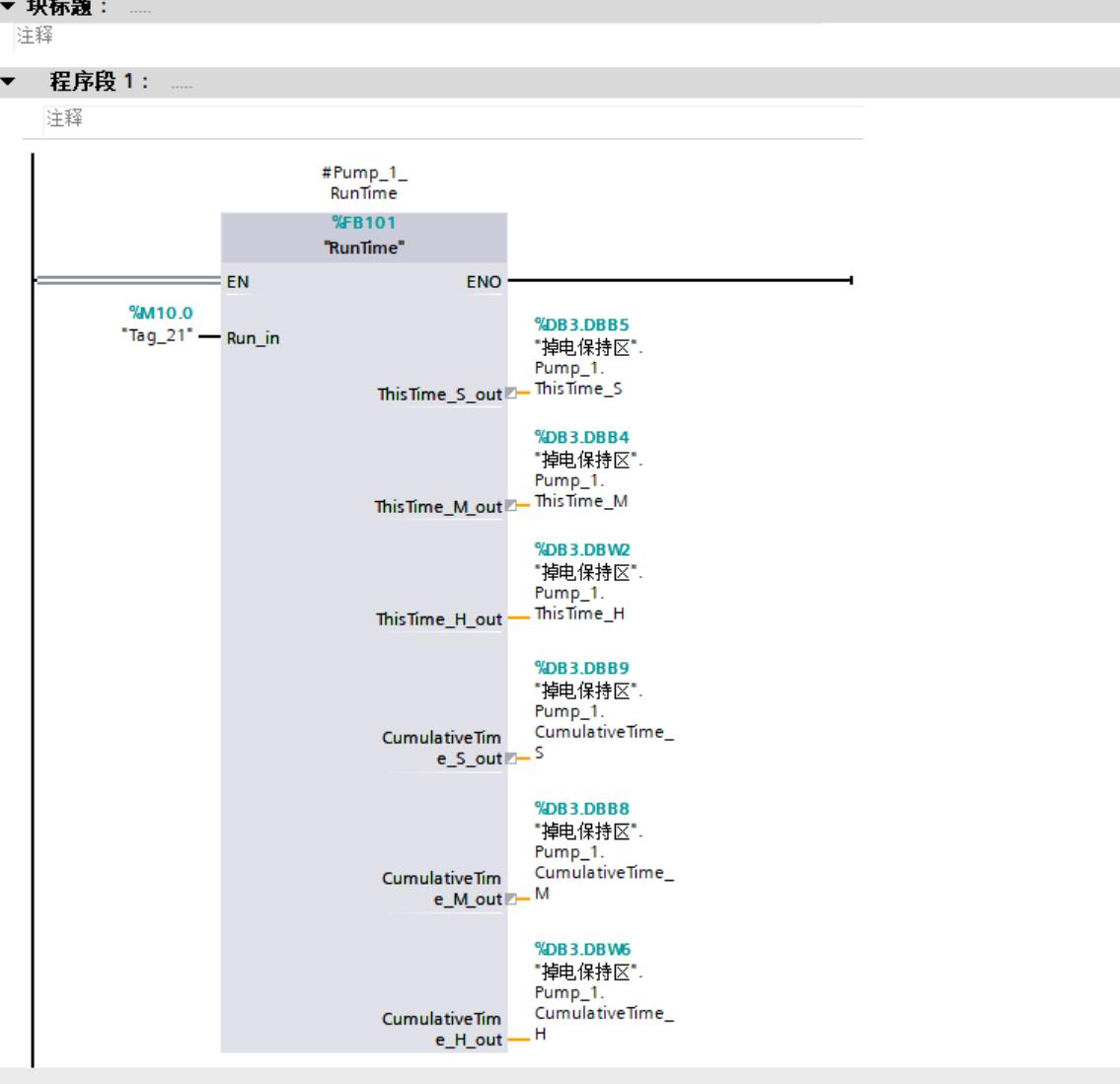
Task: Click the ThisTime_H_out output parameter
Action: pyautogui.click(x=439, y=619)
